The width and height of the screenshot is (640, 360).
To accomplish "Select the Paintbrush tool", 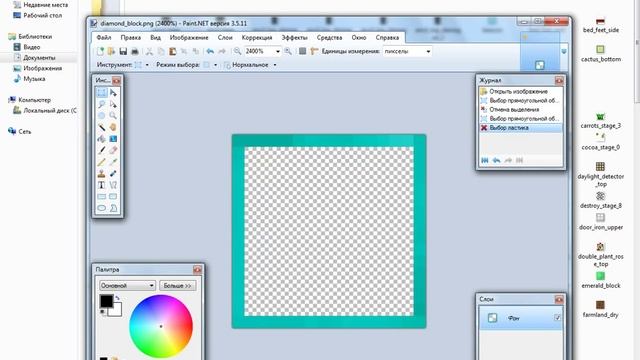I will [x=102, y=150].
